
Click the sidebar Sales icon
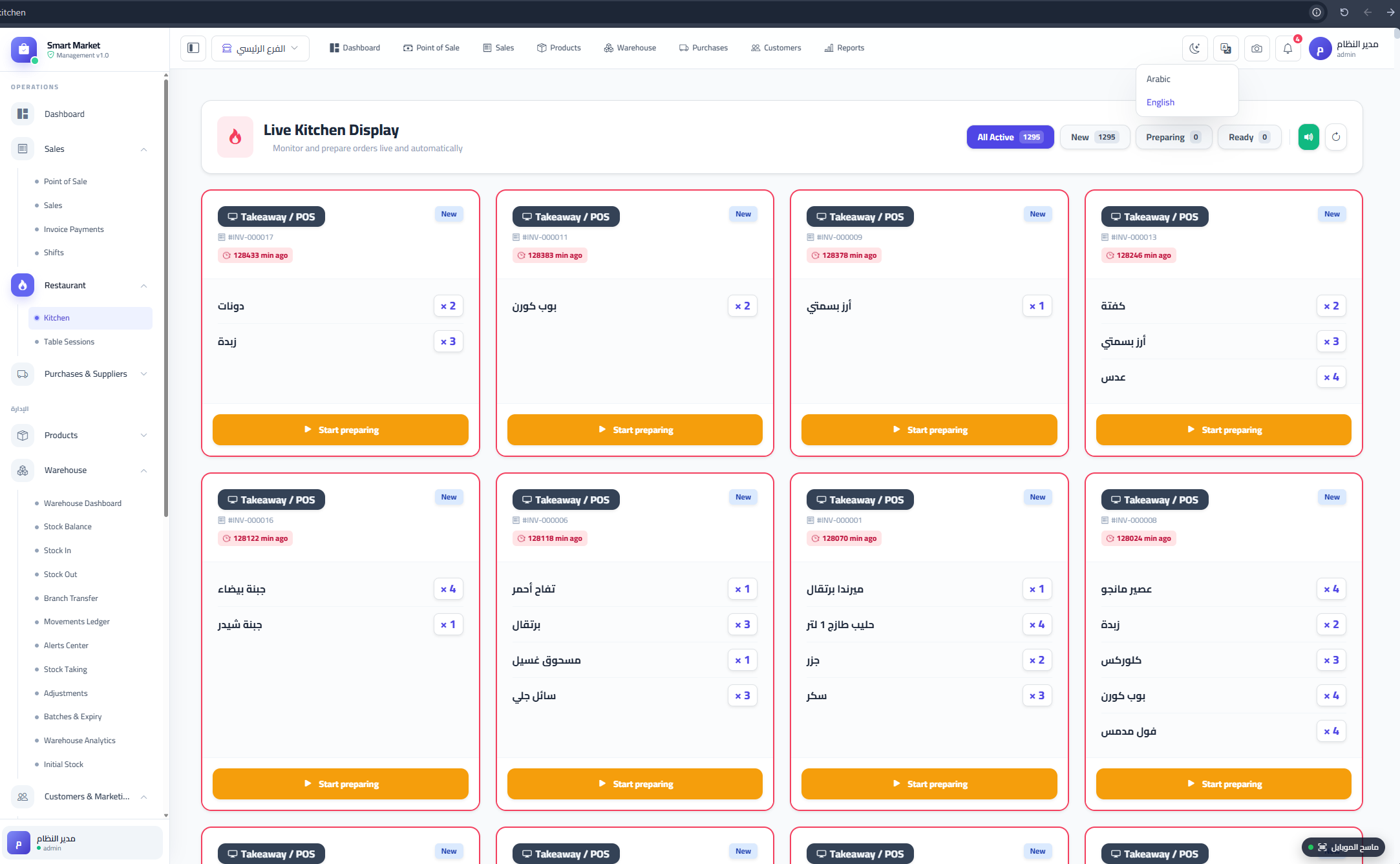coord(23,149)
